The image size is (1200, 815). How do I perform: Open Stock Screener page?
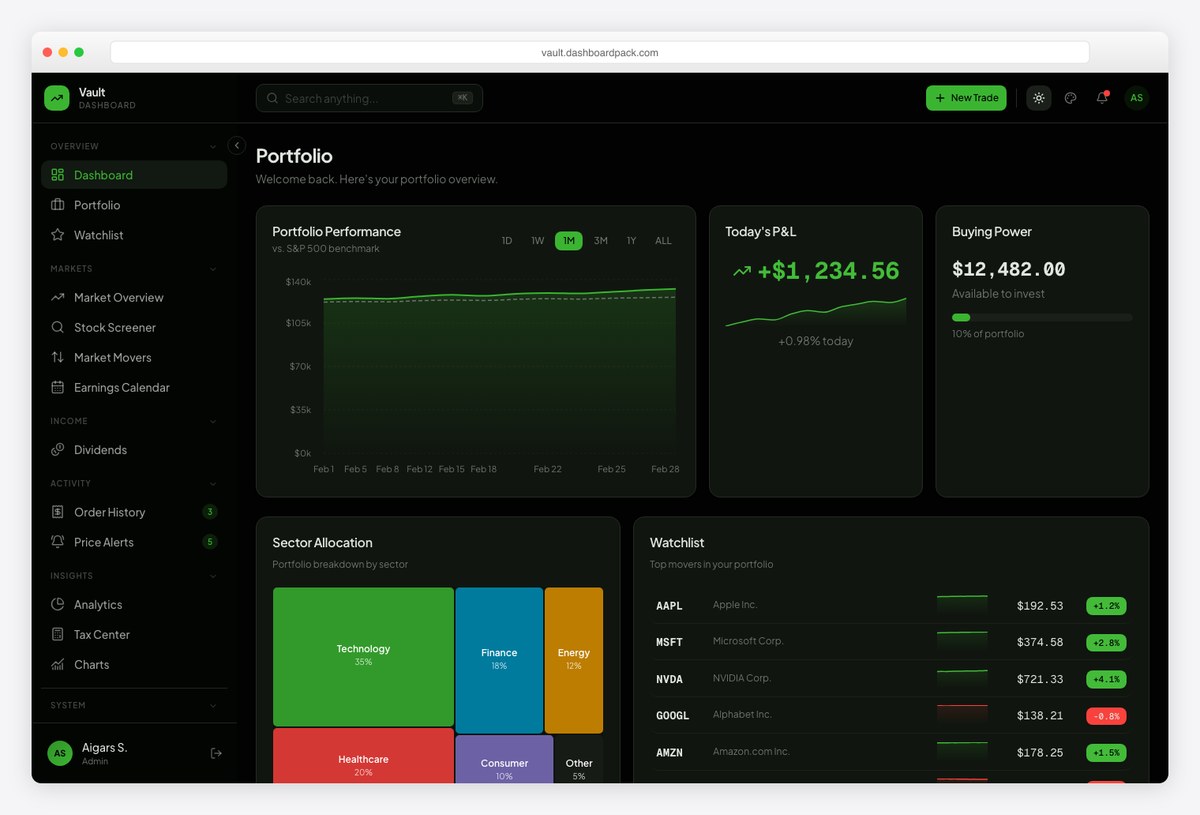tap(134, 327)
